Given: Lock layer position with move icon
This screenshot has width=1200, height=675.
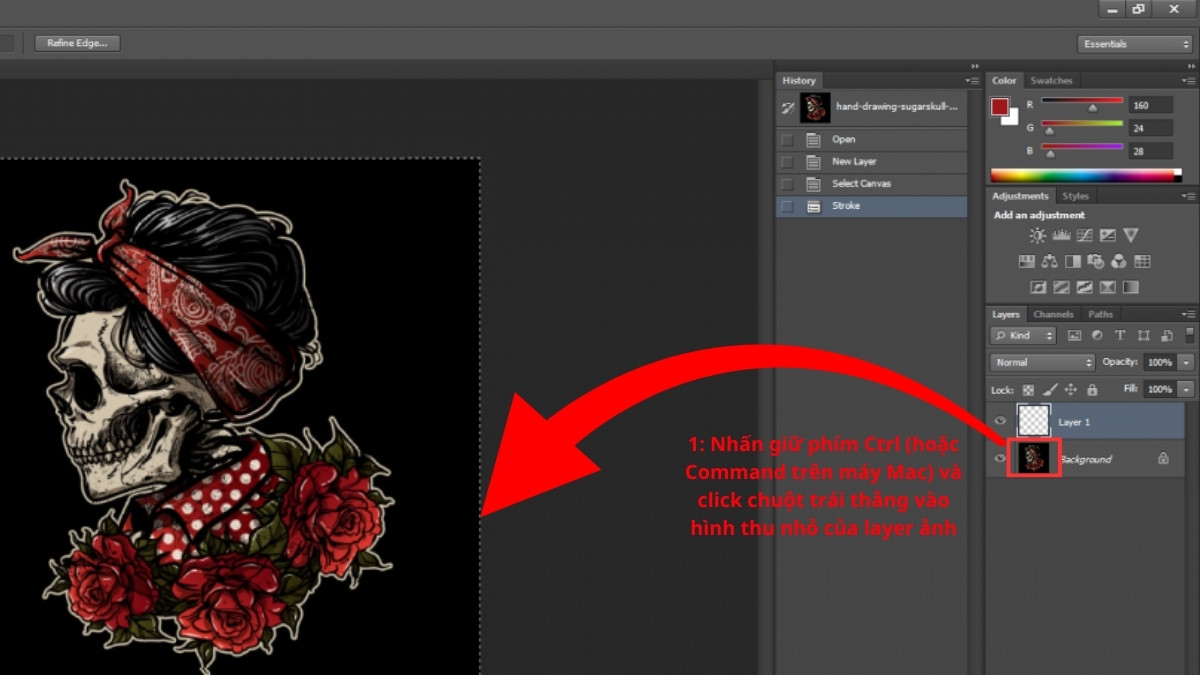Looking at the screenshot, I should pos(1071,389).
